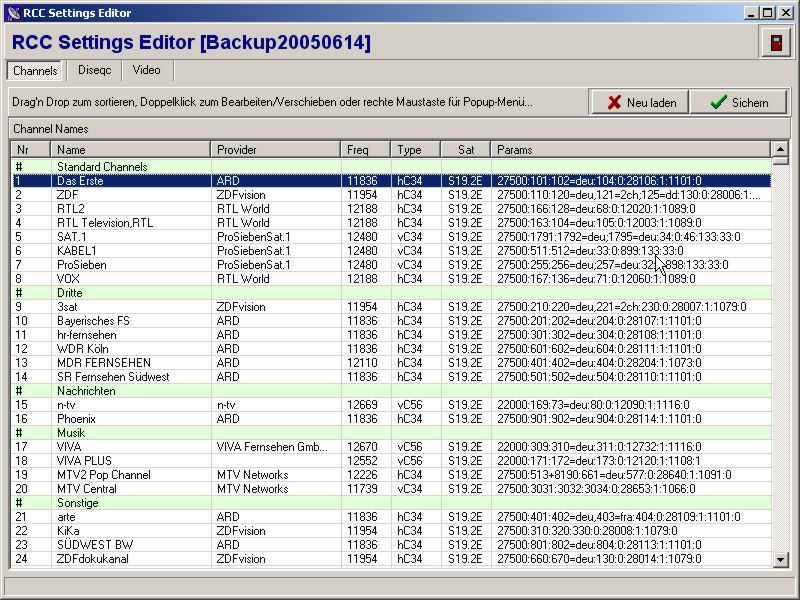The height and width of the screenshot is (600, 800).
Task: Select the Sonstige group row
Action: coord(391,503)
